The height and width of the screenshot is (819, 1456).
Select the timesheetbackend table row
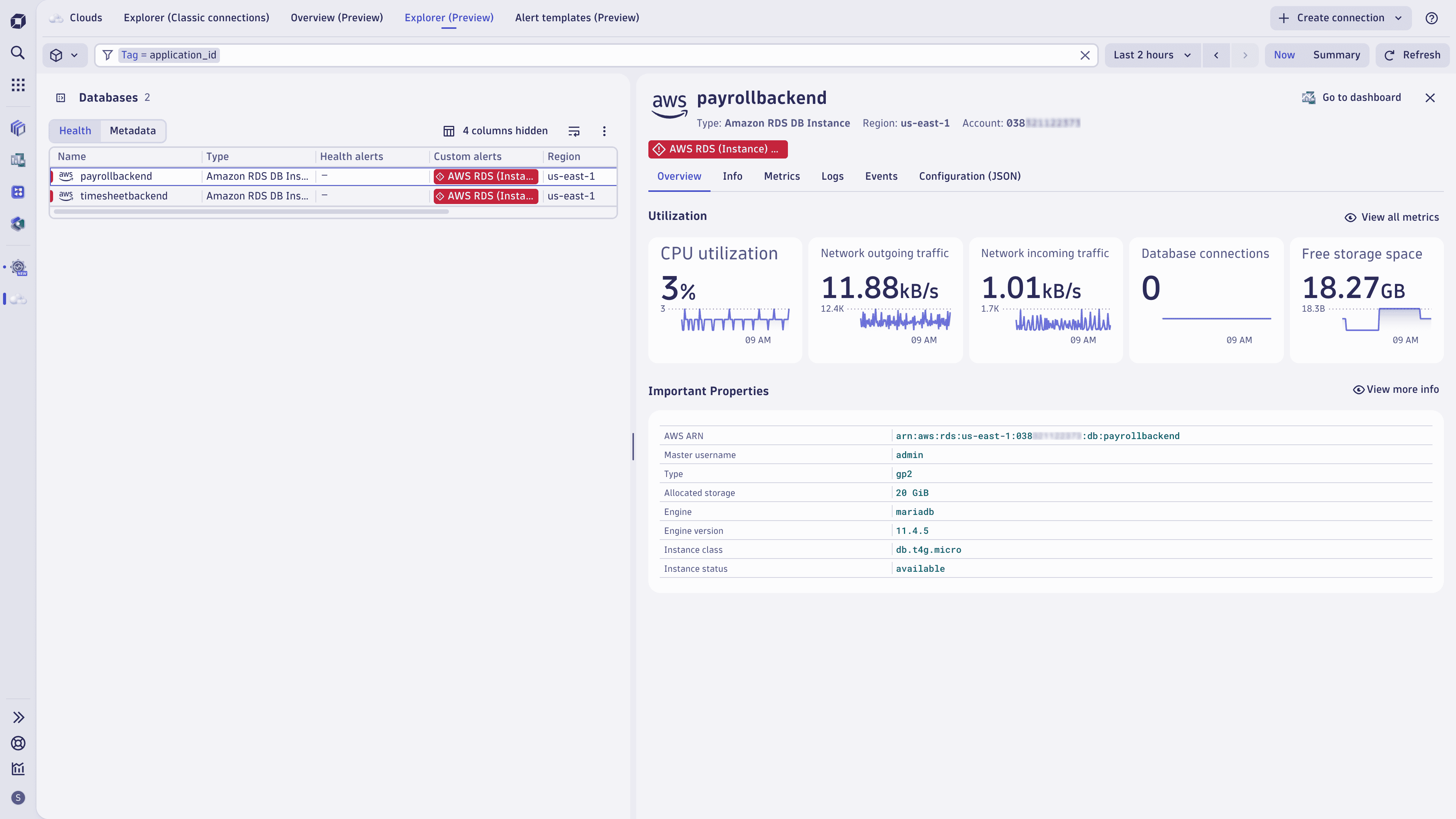[334, 196]
